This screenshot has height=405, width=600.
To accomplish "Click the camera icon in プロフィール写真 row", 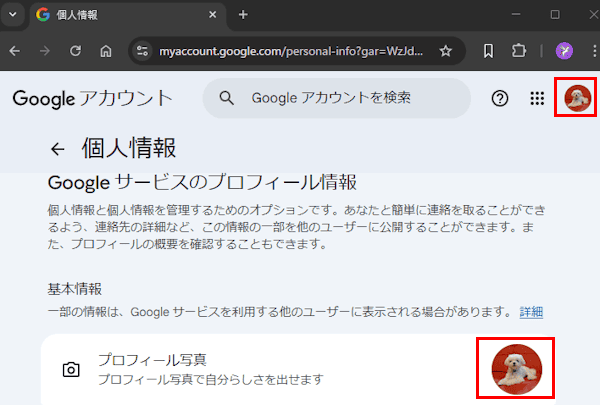I will click(71, 370).
